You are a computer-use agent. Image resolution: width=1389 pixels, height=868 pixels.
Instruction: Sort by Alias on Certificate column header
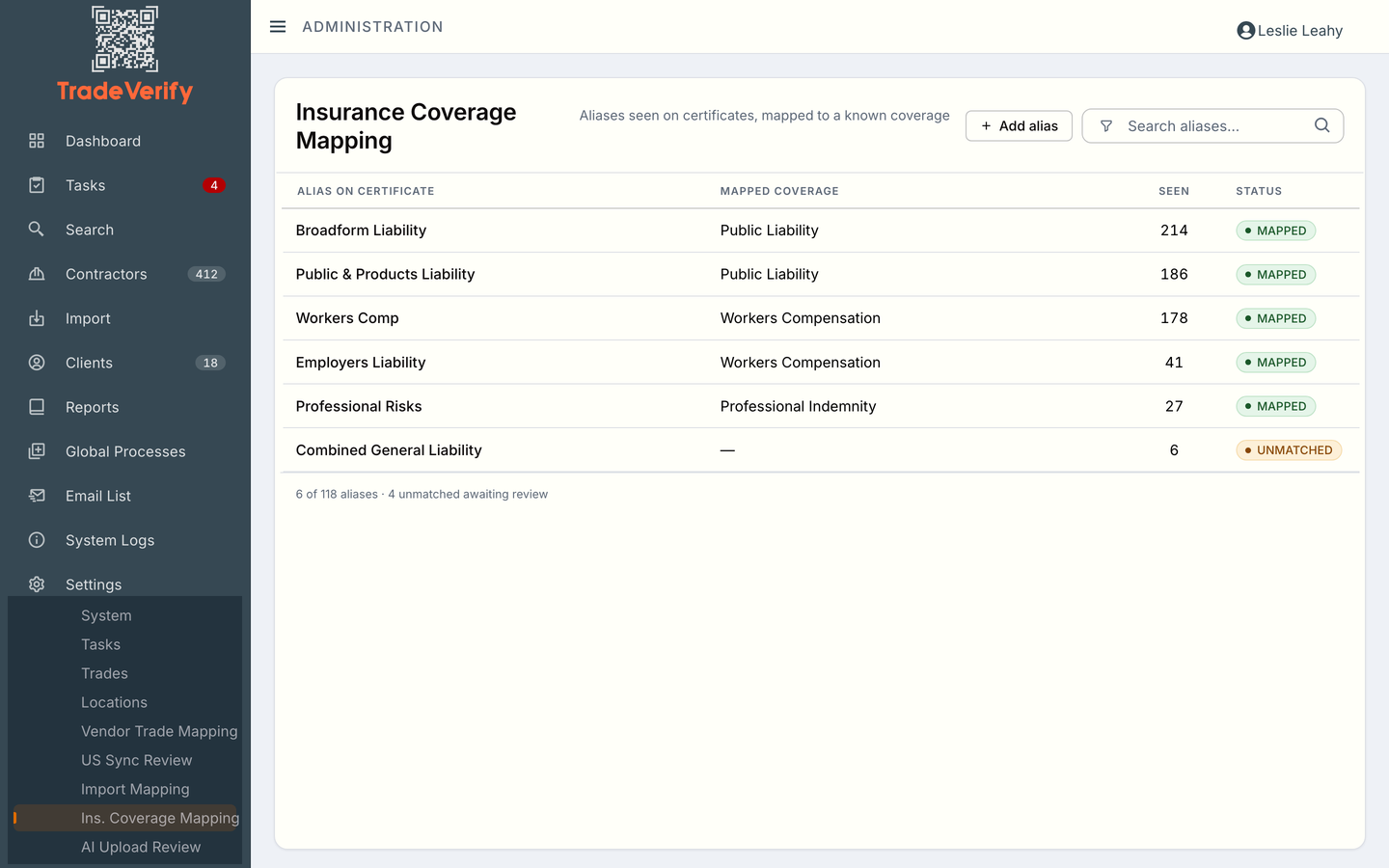click(x=366, y=191)
